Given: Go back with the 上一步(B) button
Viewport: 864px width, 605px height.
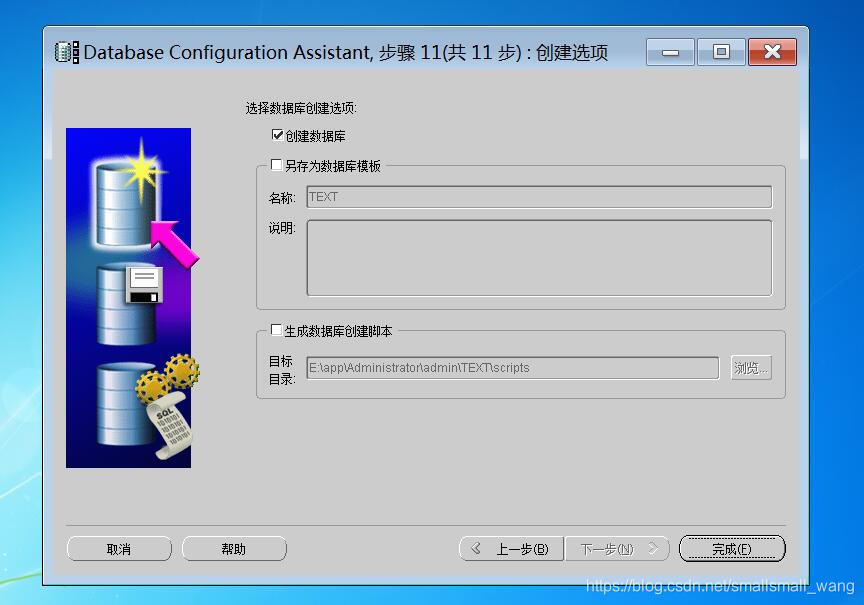Looking at the screenshot, I should (x=511, y=549).
